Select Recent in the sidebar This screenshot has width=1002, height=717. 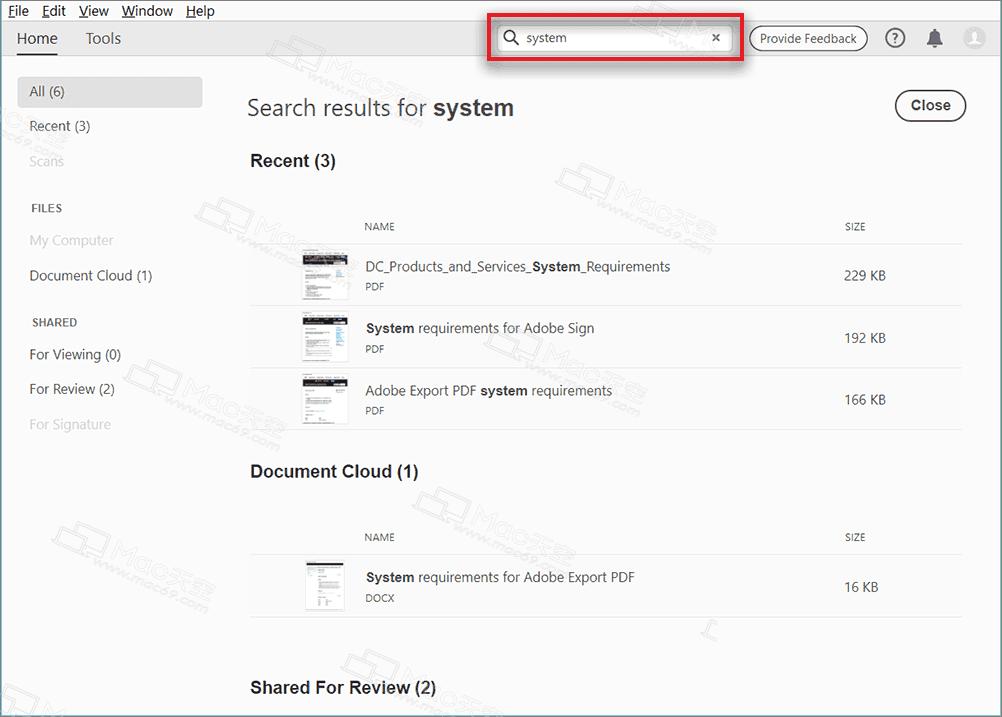coord(59,126)
